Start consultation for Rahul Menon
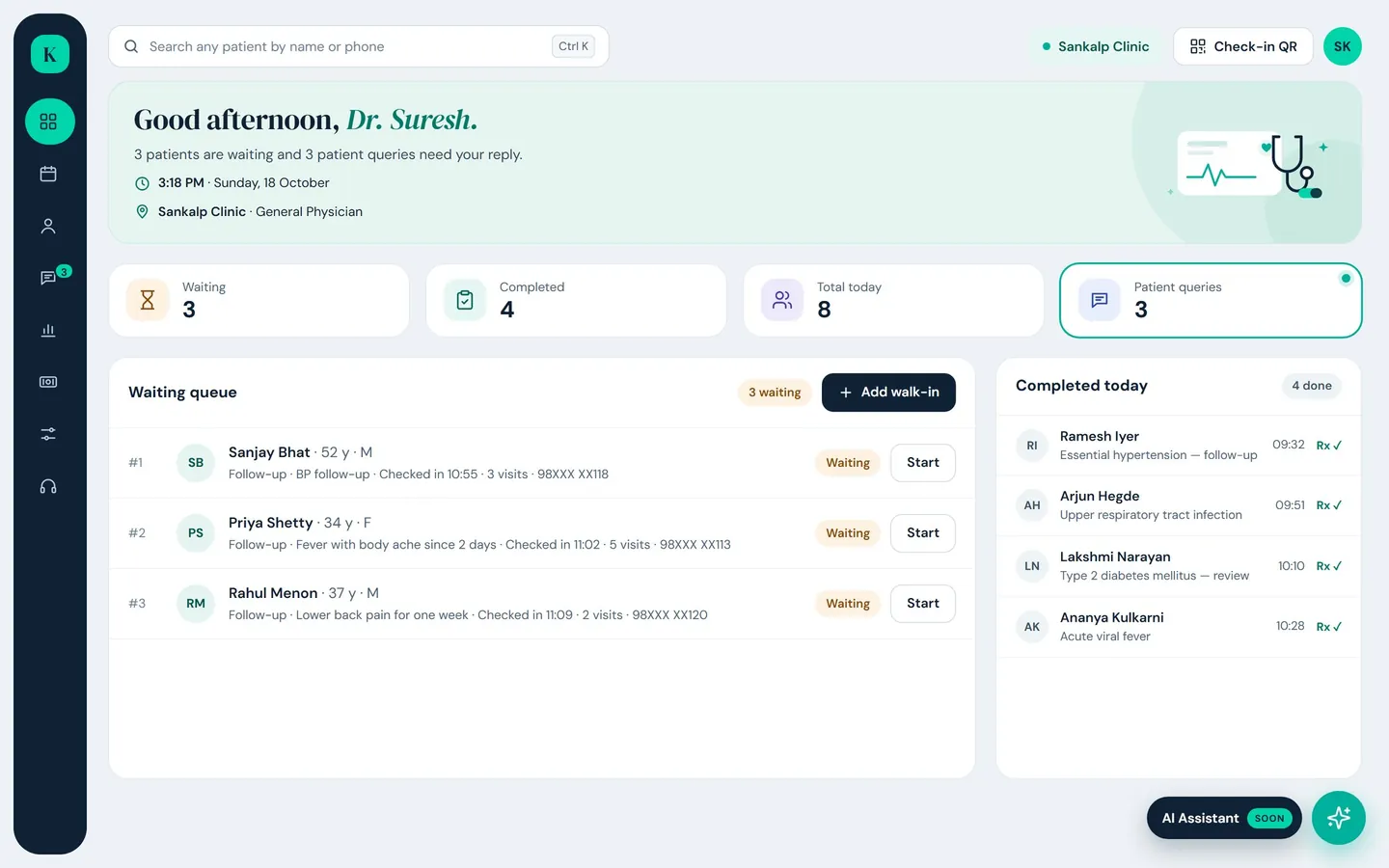Screen dimensions: 1389x868 tap(923, 604)
